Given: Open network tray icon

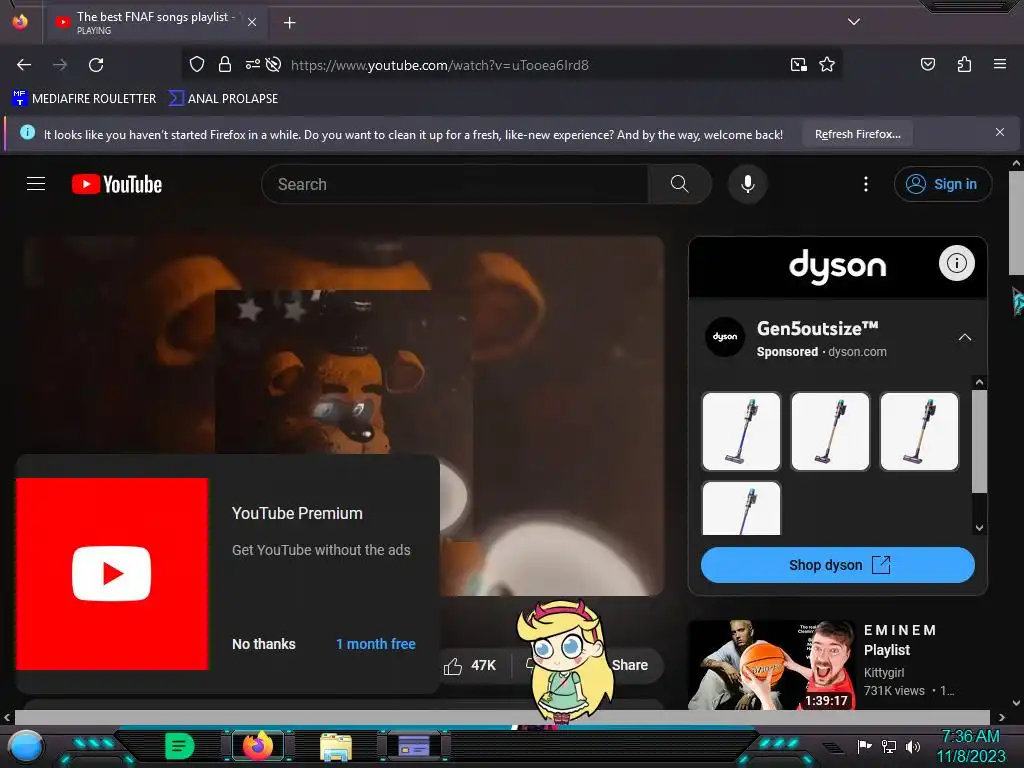Looking at the screenshot, I should click(889, 746).
